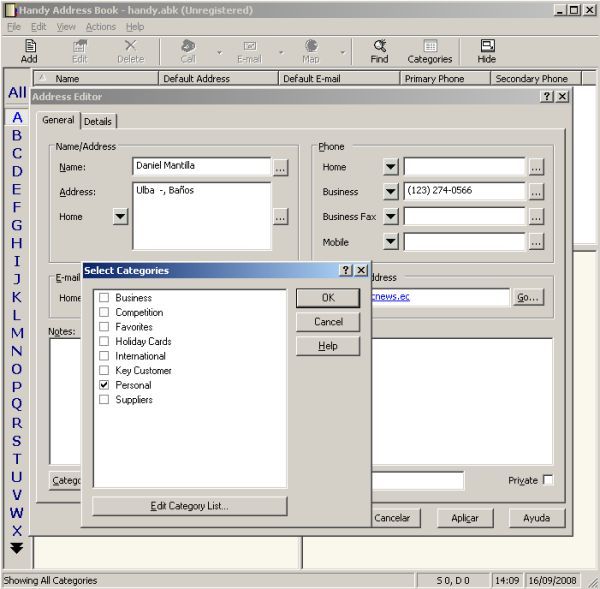Image resolution: width=600 pixels, height=589 pixels.
Task: Check the Key Customer category
Action: pos(104,370)
